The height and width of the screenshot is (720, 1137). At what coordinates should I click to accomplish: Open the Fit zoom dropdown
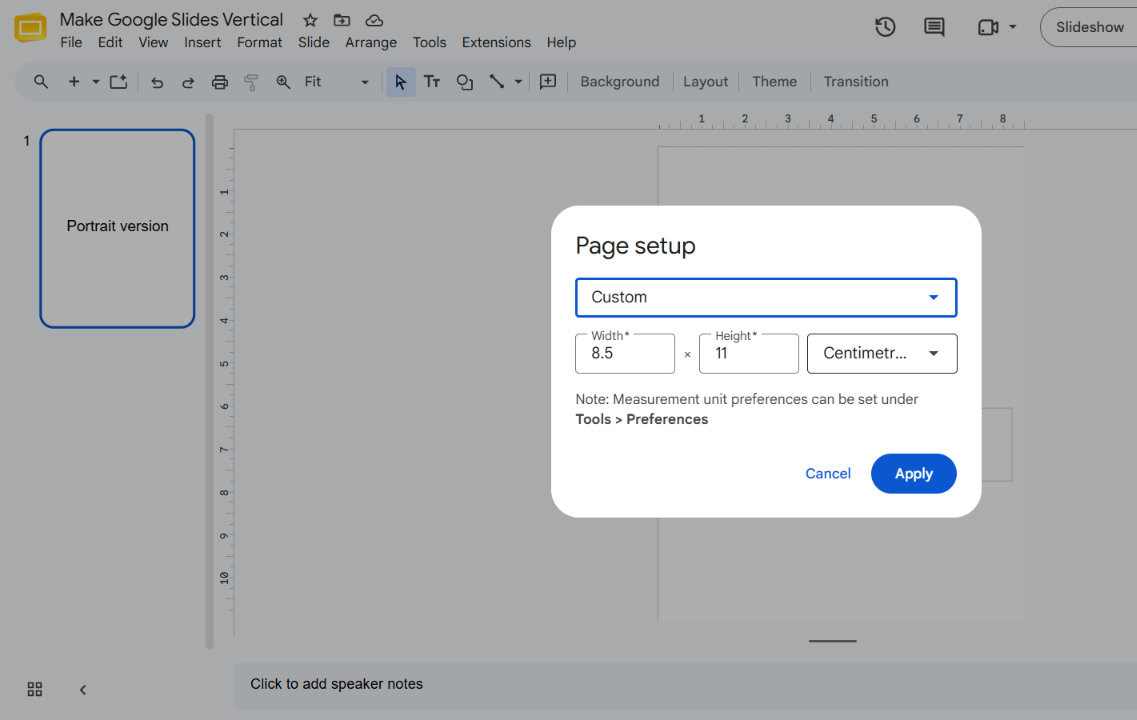click(336, 82)
